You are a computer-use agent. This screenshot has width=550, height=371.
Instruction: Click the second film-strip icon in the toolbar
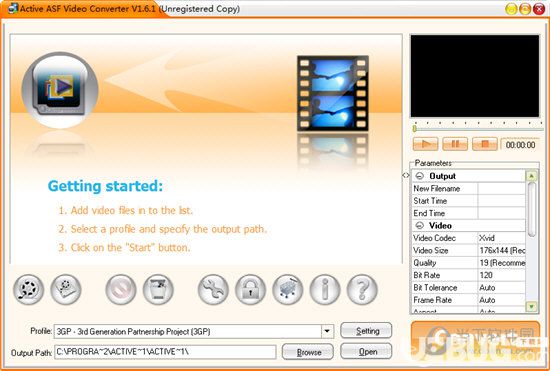pos(66,289)
